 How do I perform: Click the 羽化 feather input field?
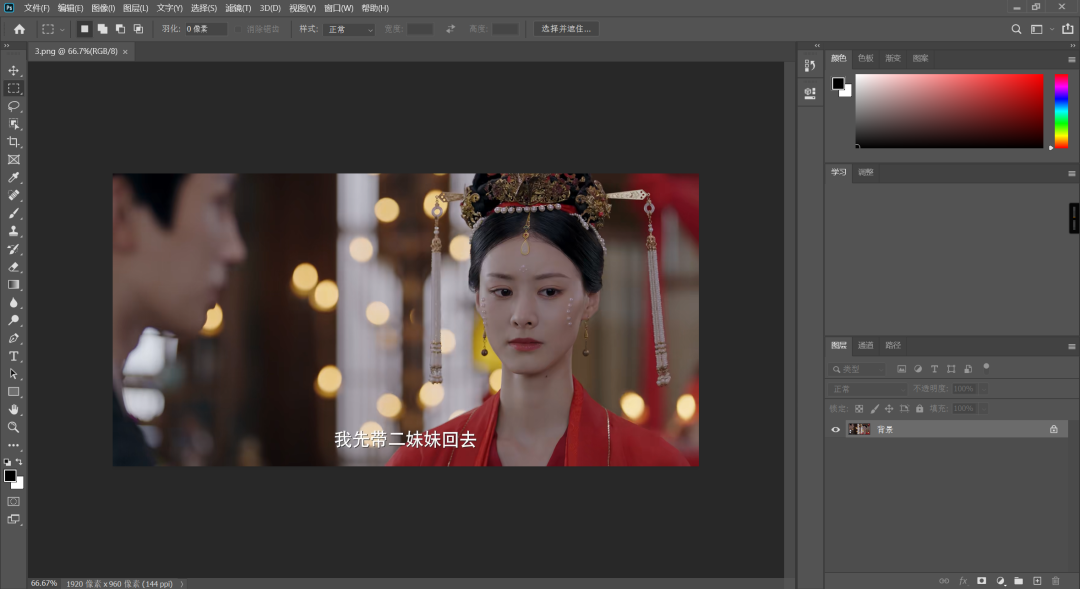point(205,29)
